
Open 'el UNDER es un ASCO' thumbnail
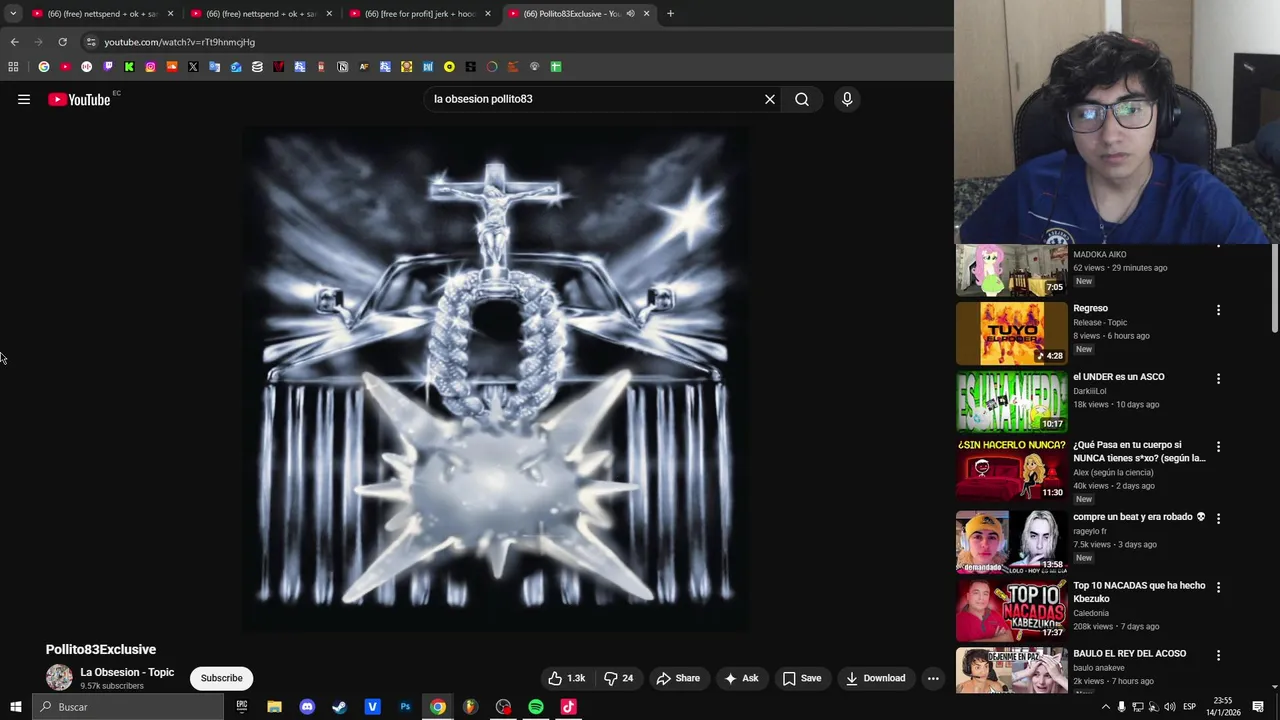pyautogui.click(x=1011, y=401)
